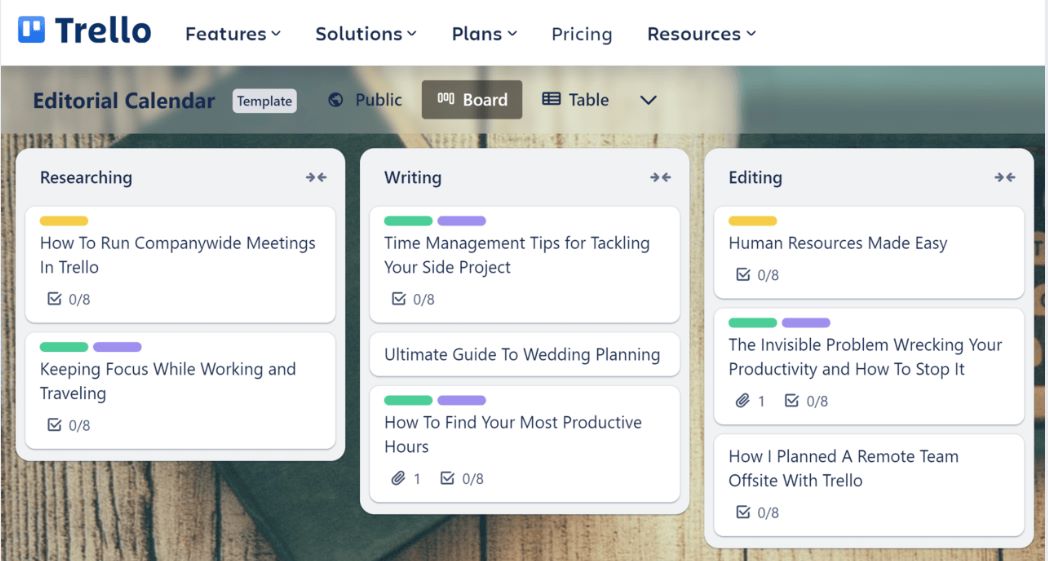
Task: Click the Researching list title
Action: coord(86,178)
